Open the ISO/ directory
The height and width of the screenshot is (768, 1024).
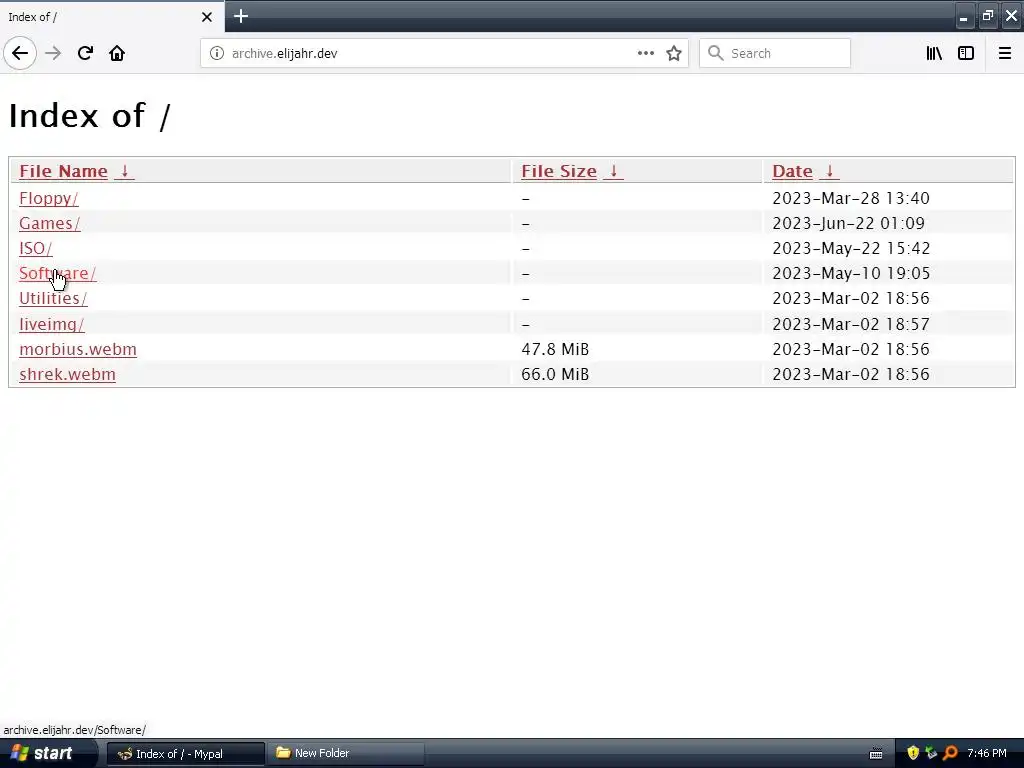pyautogui.click(x=35, y=249)
